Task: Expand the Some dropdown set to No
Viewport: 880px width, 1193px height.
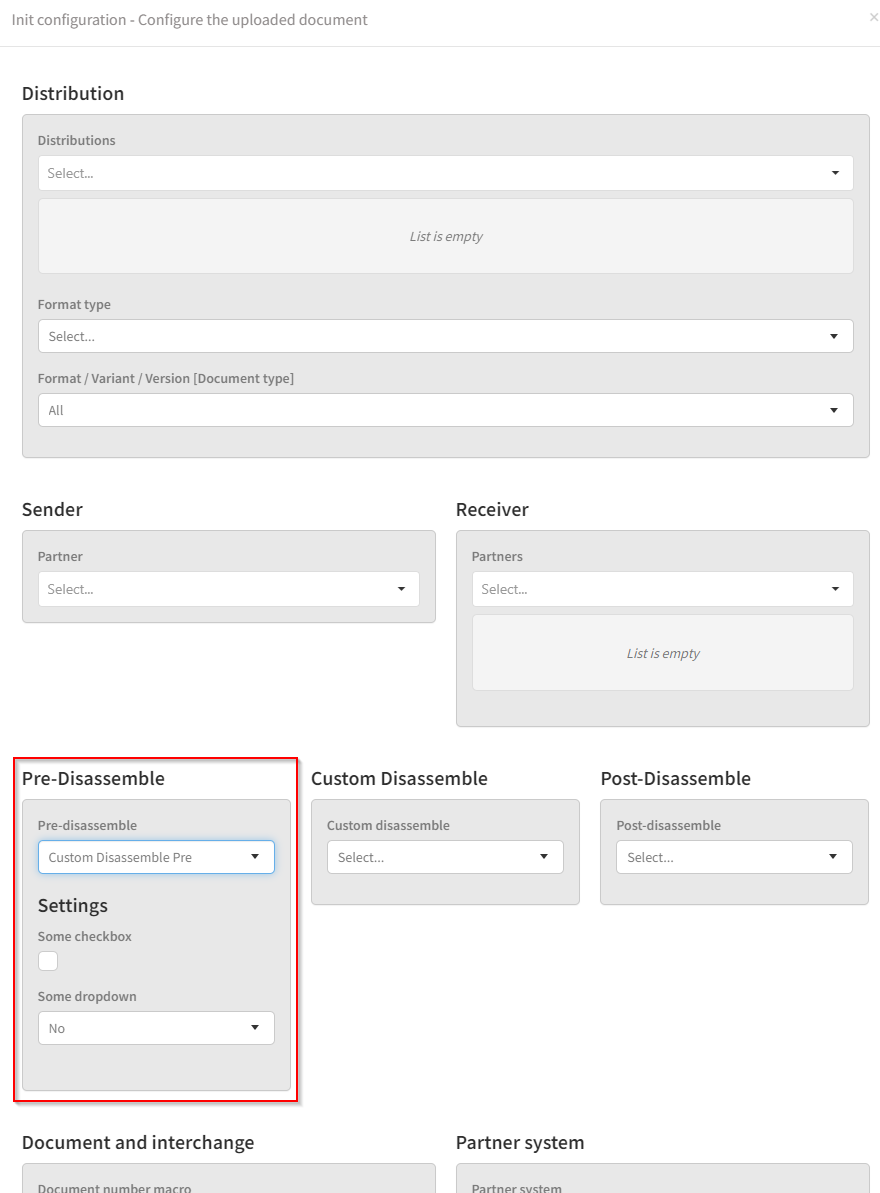Action: point(156,1028)
